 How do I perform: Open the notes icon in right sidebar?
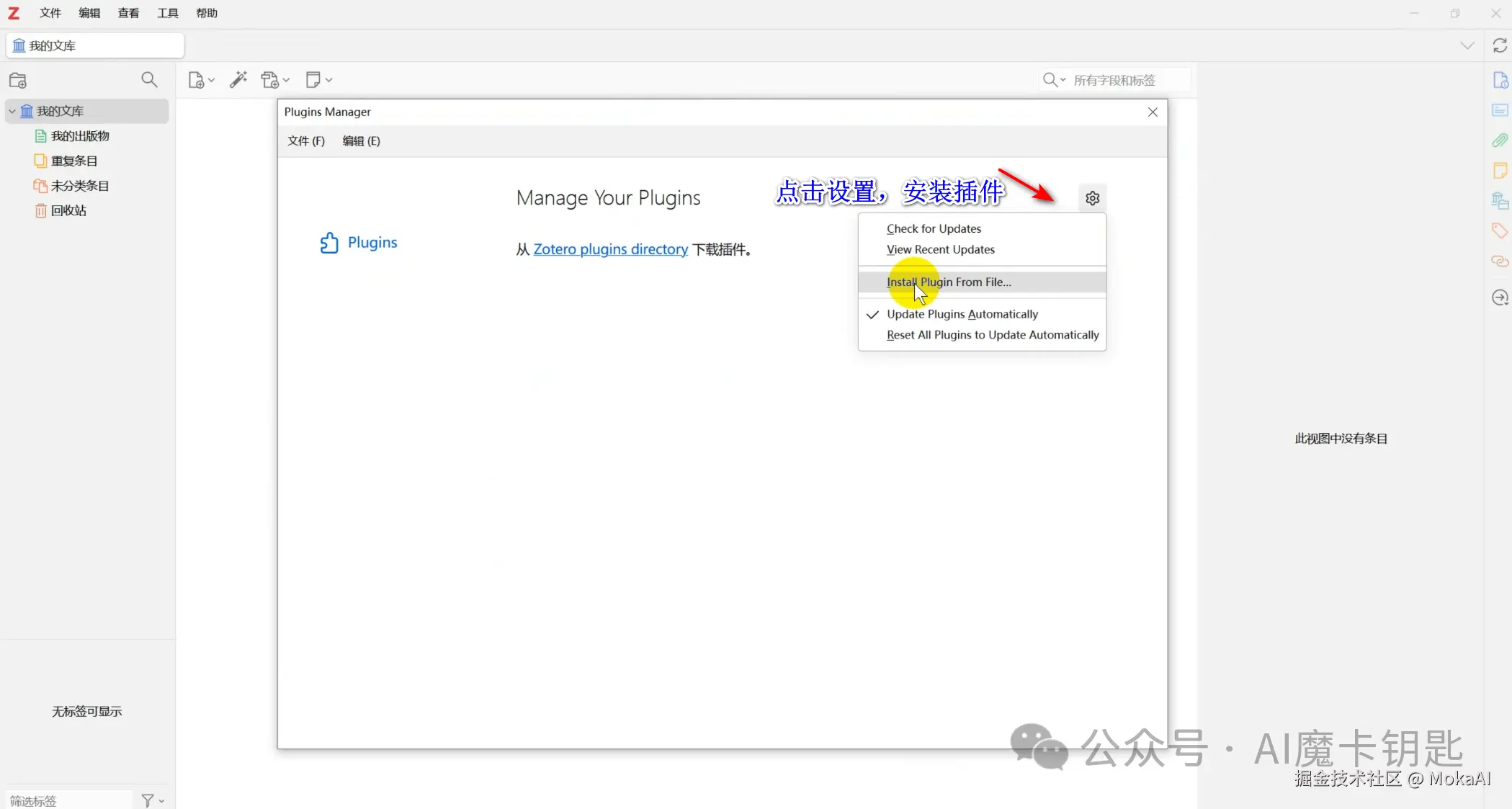point(1500,171)
